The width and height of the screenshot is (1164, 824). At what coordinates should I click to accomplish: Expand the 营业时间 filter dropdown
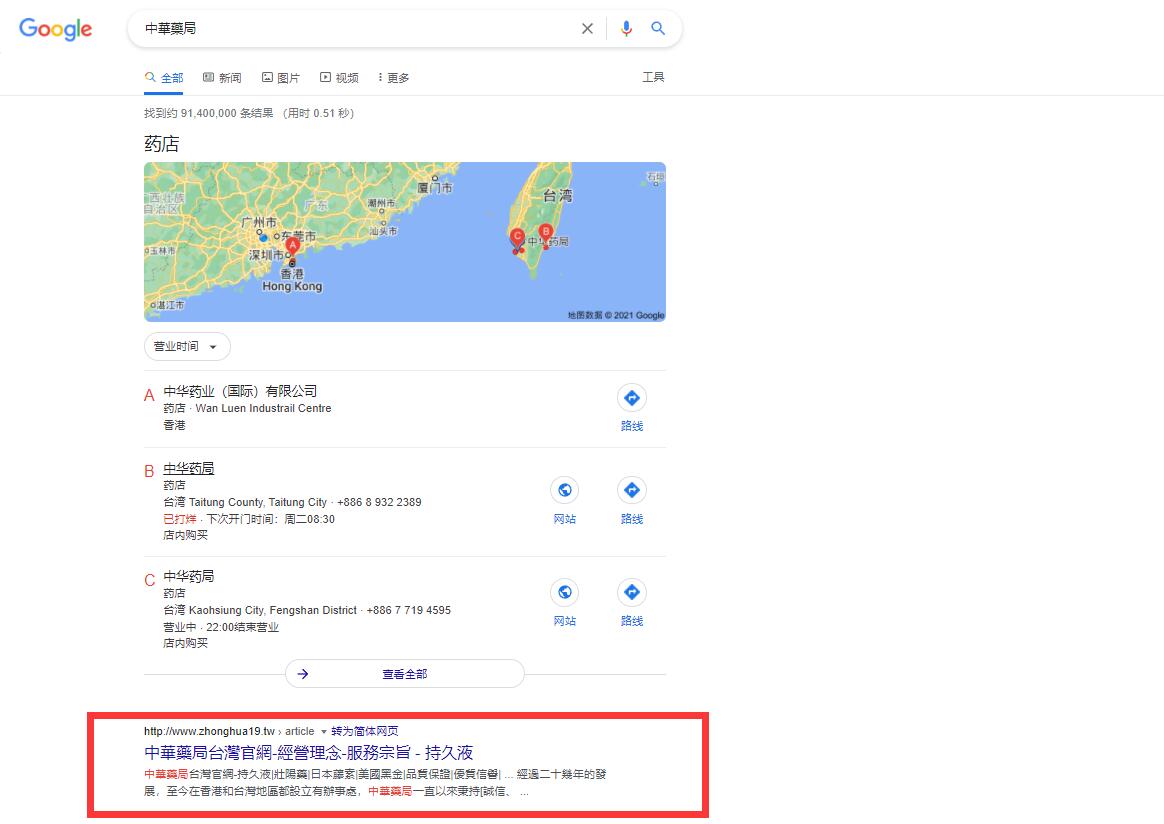tap(187, 347)
